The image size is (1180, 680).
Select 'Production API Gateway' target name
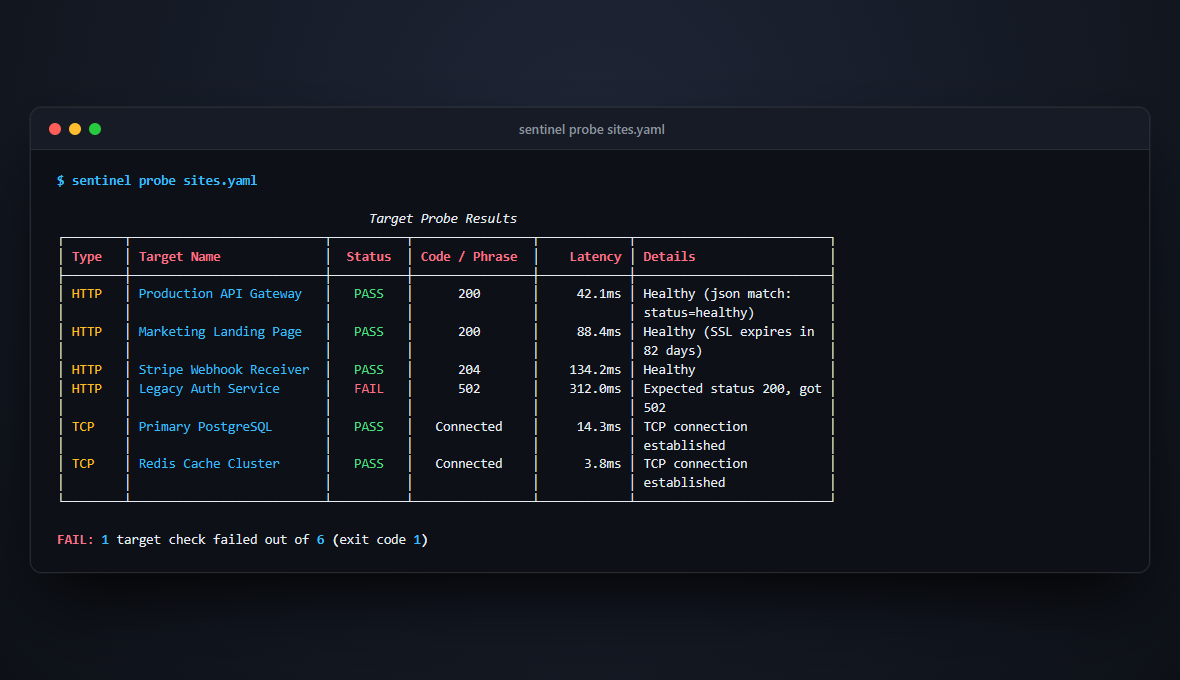(220, 293)
